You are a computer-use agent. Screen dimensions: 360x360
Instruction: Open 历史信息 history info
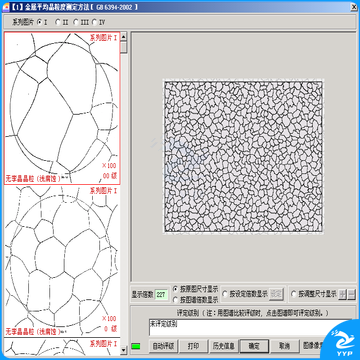223,346
